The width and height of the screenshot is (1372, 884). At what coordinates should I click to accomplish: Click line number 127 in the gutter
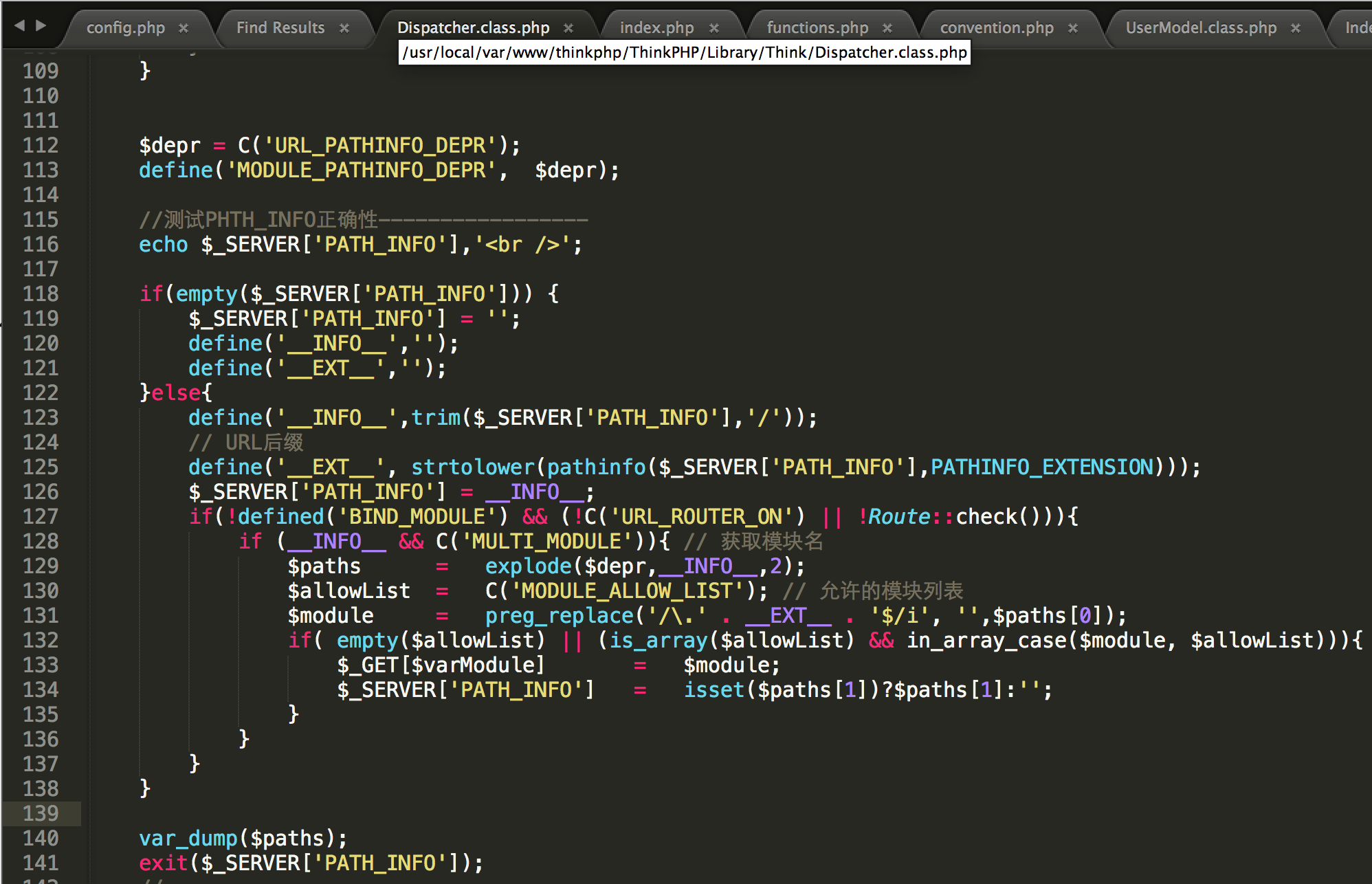click(x=41, y=516)
